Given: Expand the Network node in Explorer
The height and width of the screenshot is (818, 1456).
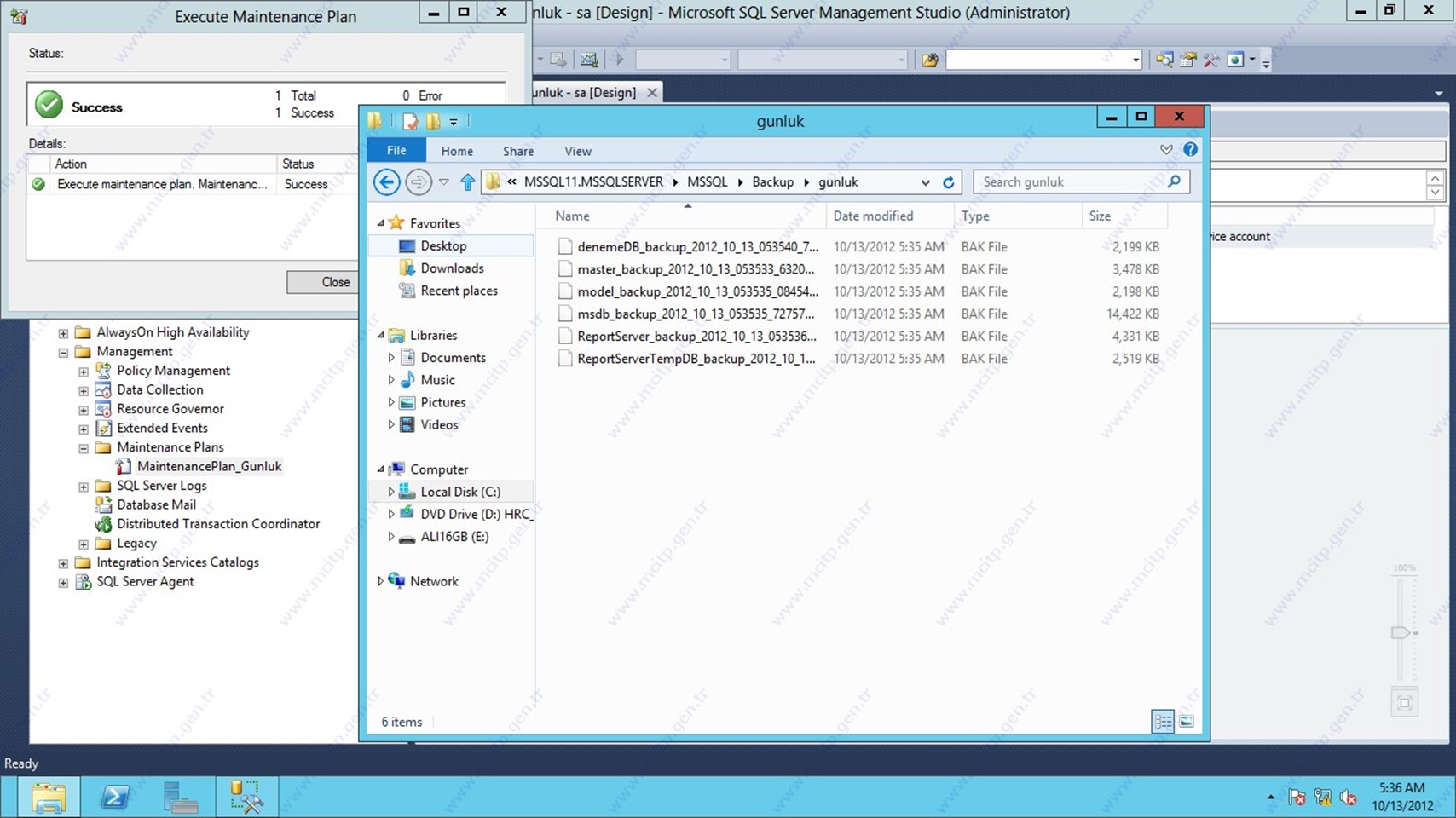Looking at the screenshot, I should 380,581.
